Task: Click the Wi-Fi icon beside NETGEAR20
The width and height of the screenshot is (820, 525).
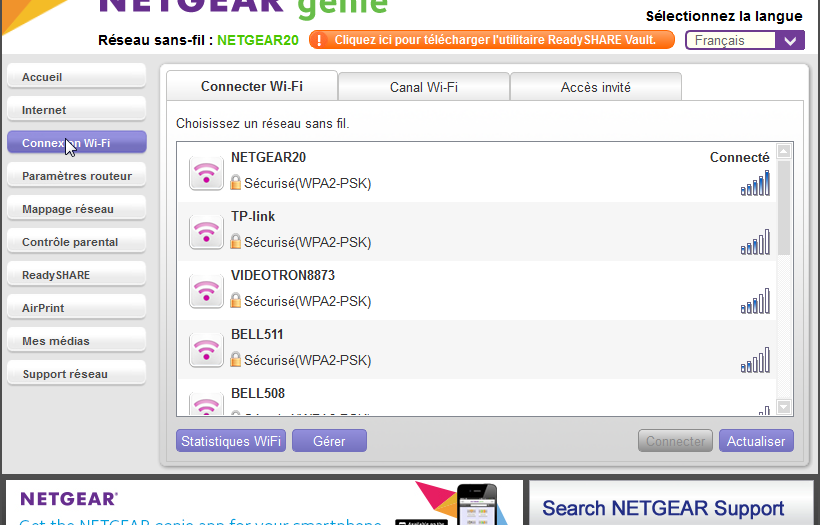Action: (206, 173)
